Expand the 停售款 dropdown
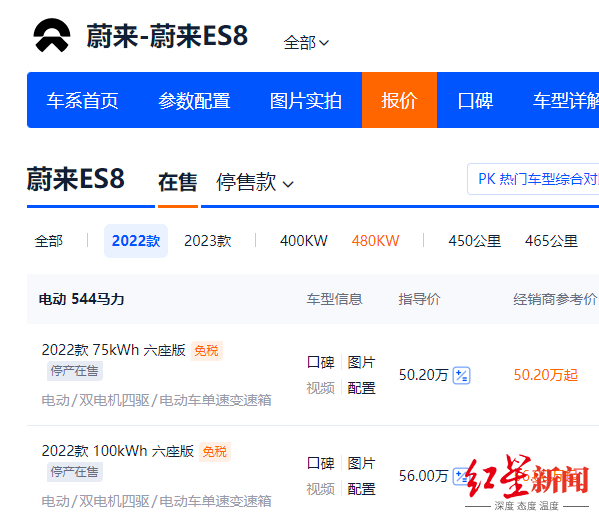This screenshot has height=522, width=599. [x=255, y=182]
